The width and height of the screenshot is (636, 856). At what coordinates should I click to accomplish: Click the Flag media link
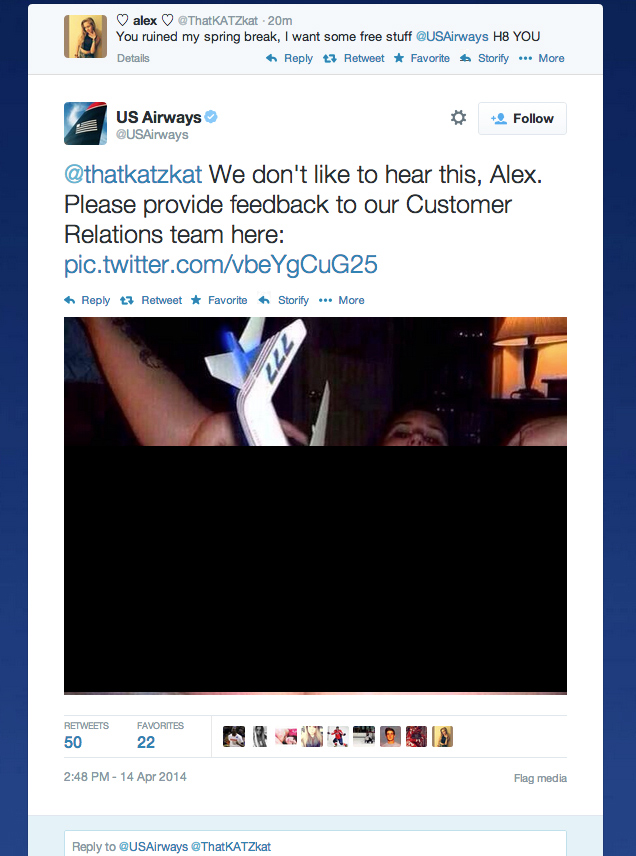pyautogui.click(x=540, y=778)
